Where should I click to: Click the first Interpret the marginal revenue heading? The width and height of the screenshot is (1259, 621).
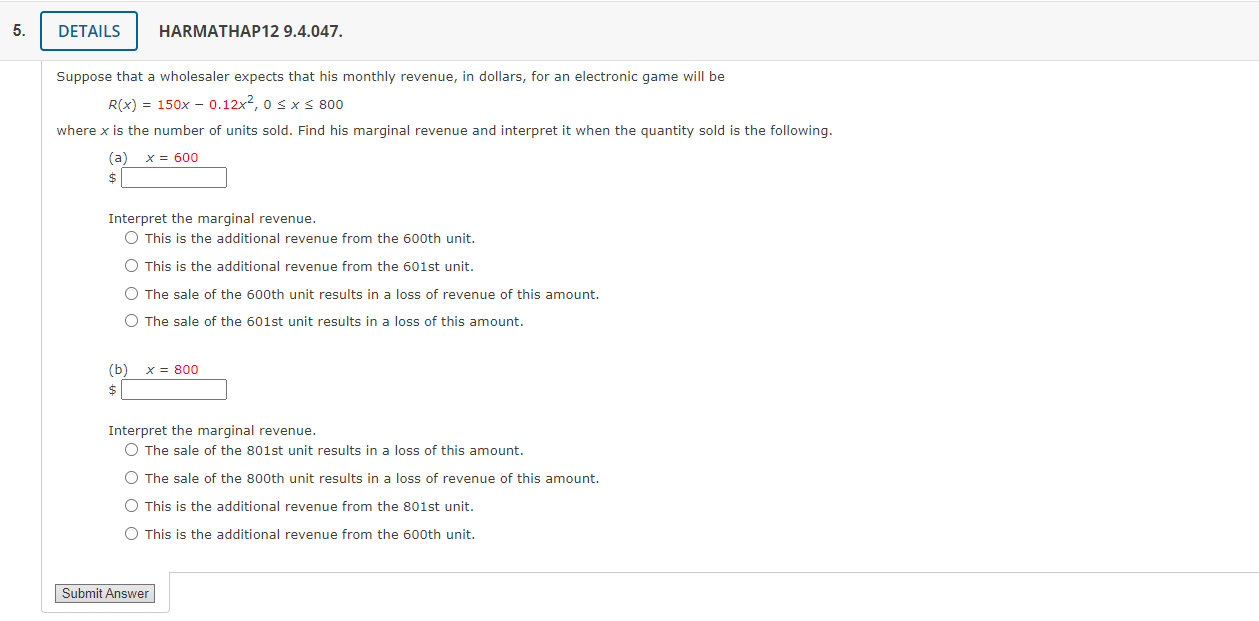210,218
